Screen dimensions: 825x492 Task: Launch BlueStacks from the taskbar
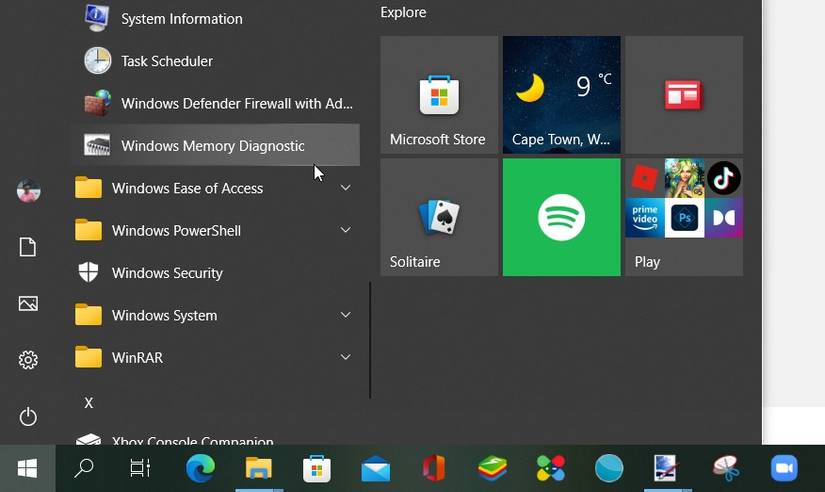point(492,468)
